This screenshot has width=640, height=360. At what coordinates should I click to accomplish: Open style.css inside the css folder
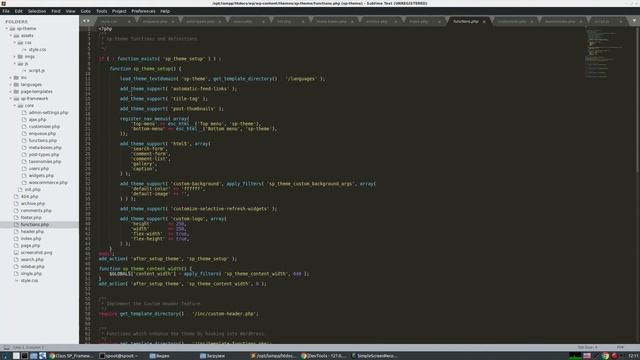click(x=37, y=49)
